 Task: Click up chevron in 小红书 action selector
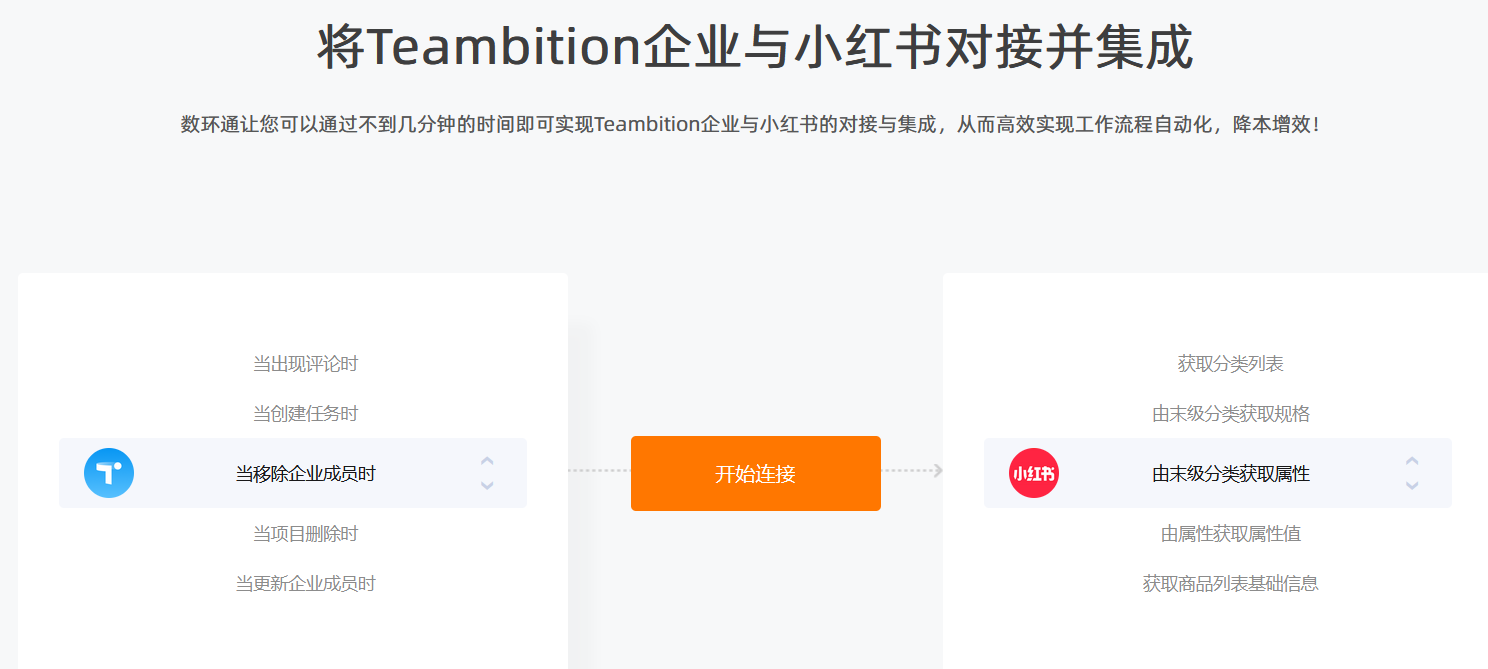[1412, 461]
